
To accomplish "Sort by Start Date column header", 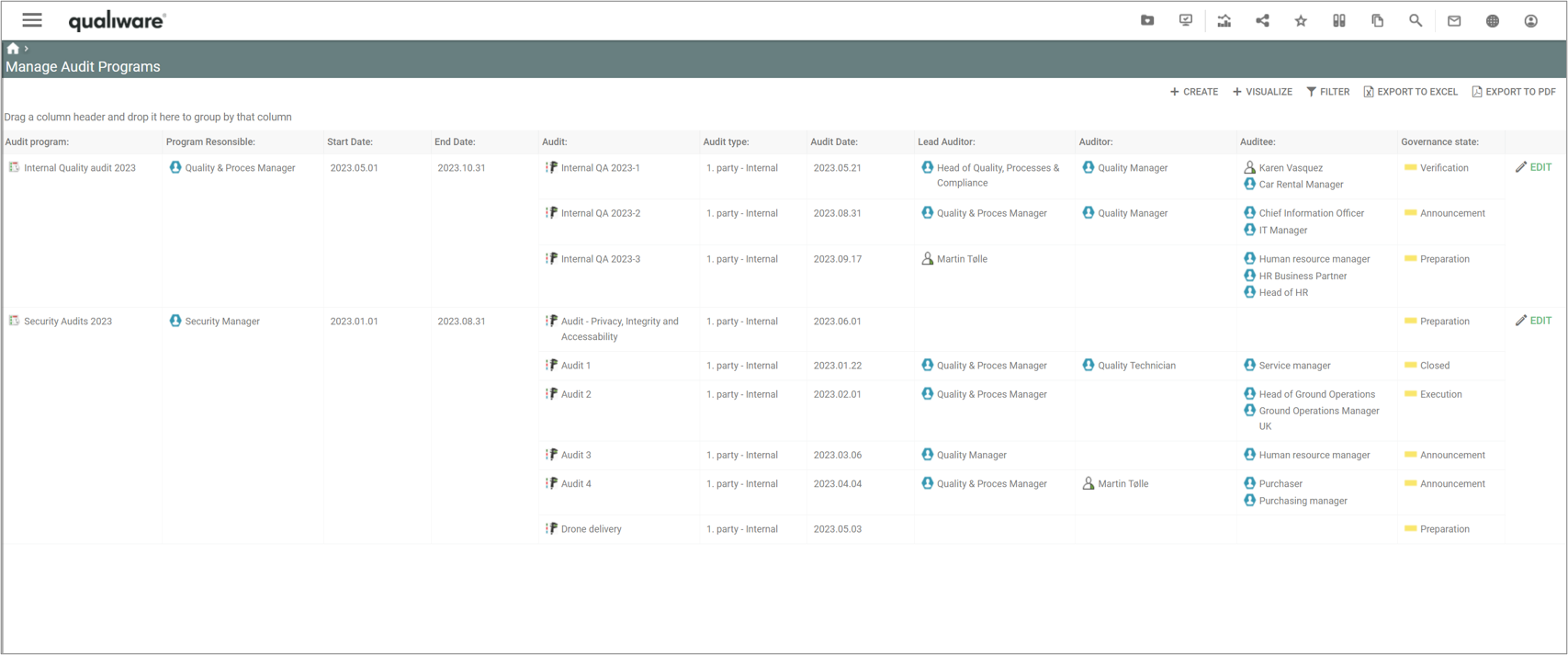I will click(350, 142).
